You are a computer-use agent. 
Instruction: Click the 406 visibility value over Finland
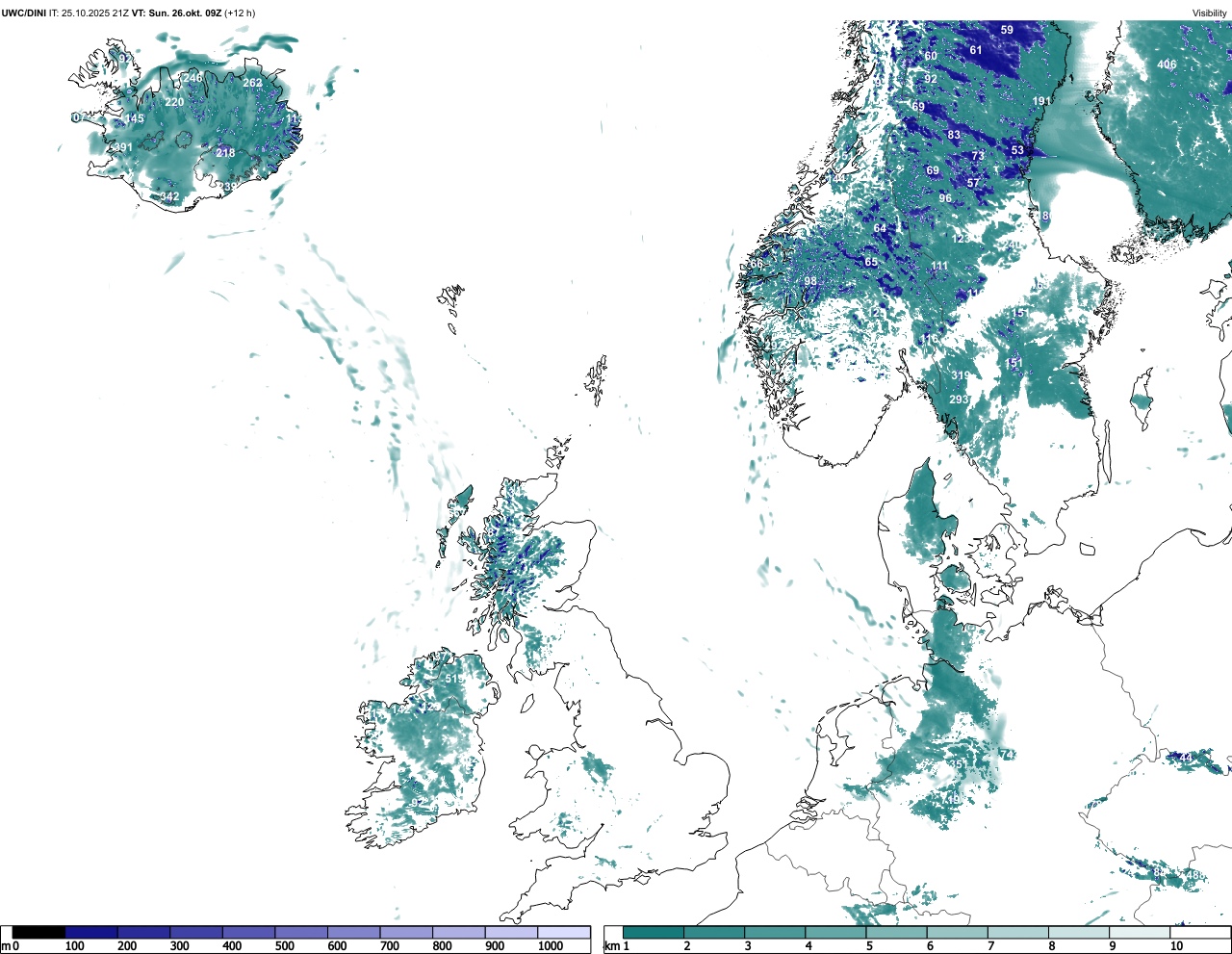(x=1167, y=64)
